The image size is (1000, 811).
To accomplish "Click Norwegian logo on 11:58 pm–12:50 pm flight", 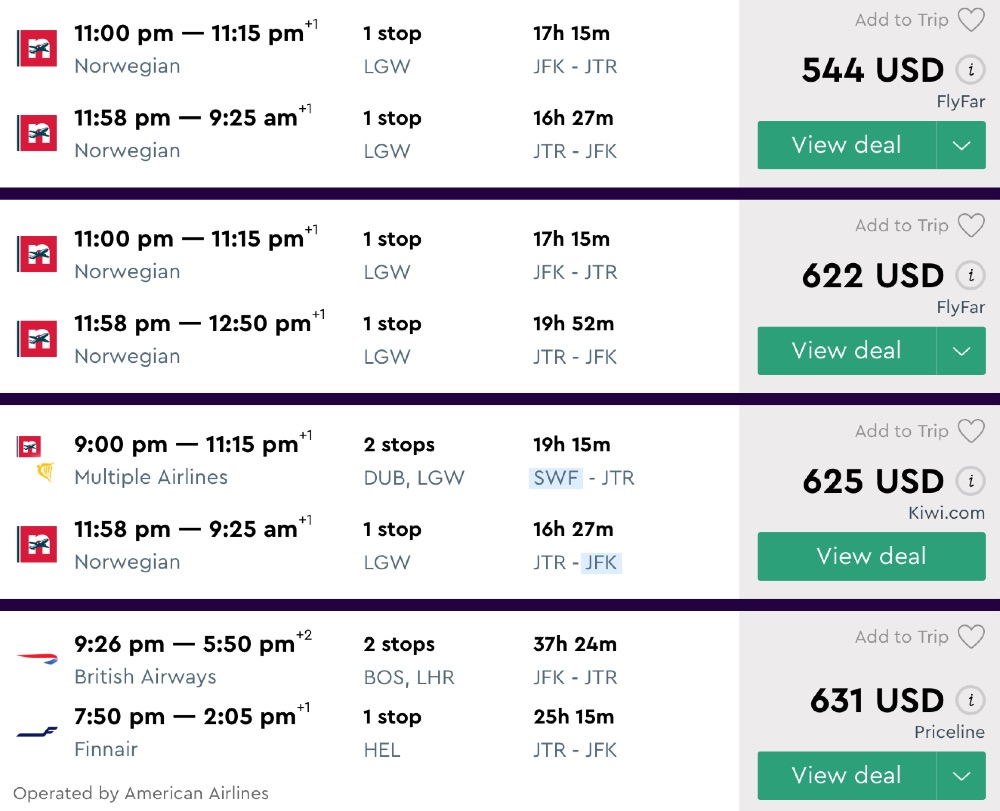I will point(37,339).
